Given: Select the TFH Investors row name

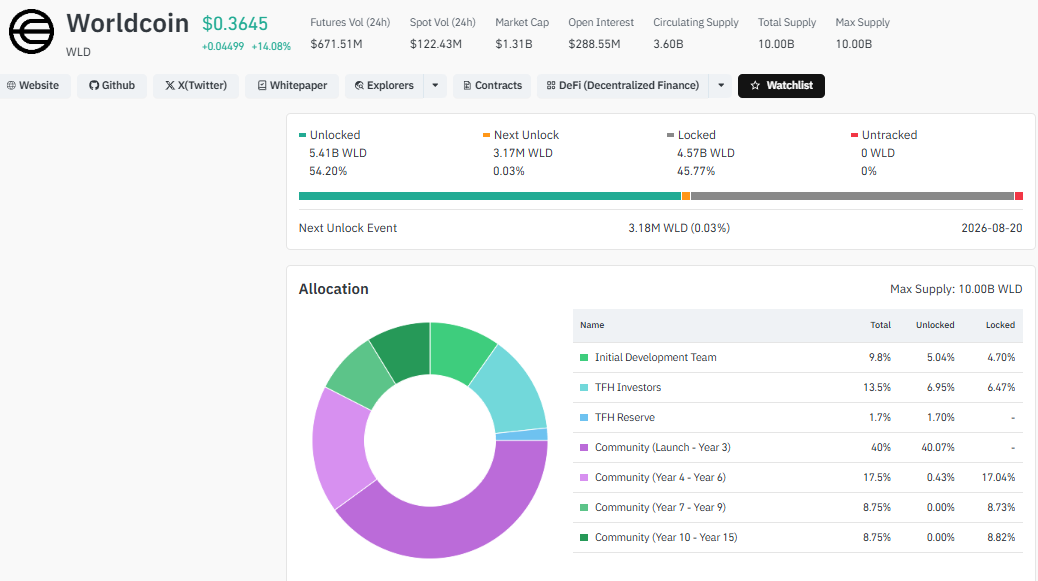Looking at the screenshot, I should 628,387.
